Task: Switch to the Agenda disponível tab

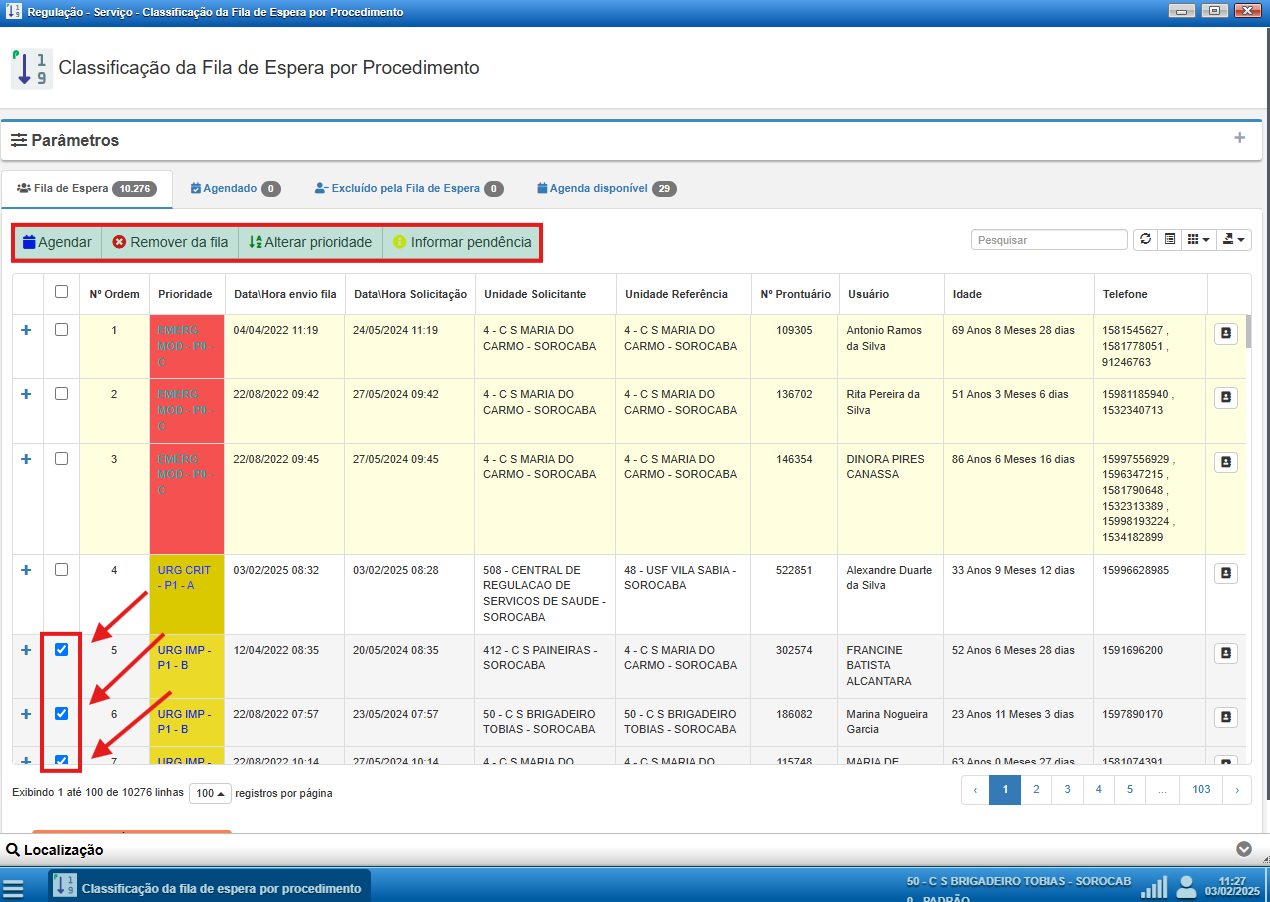Action: pos(607,188)
